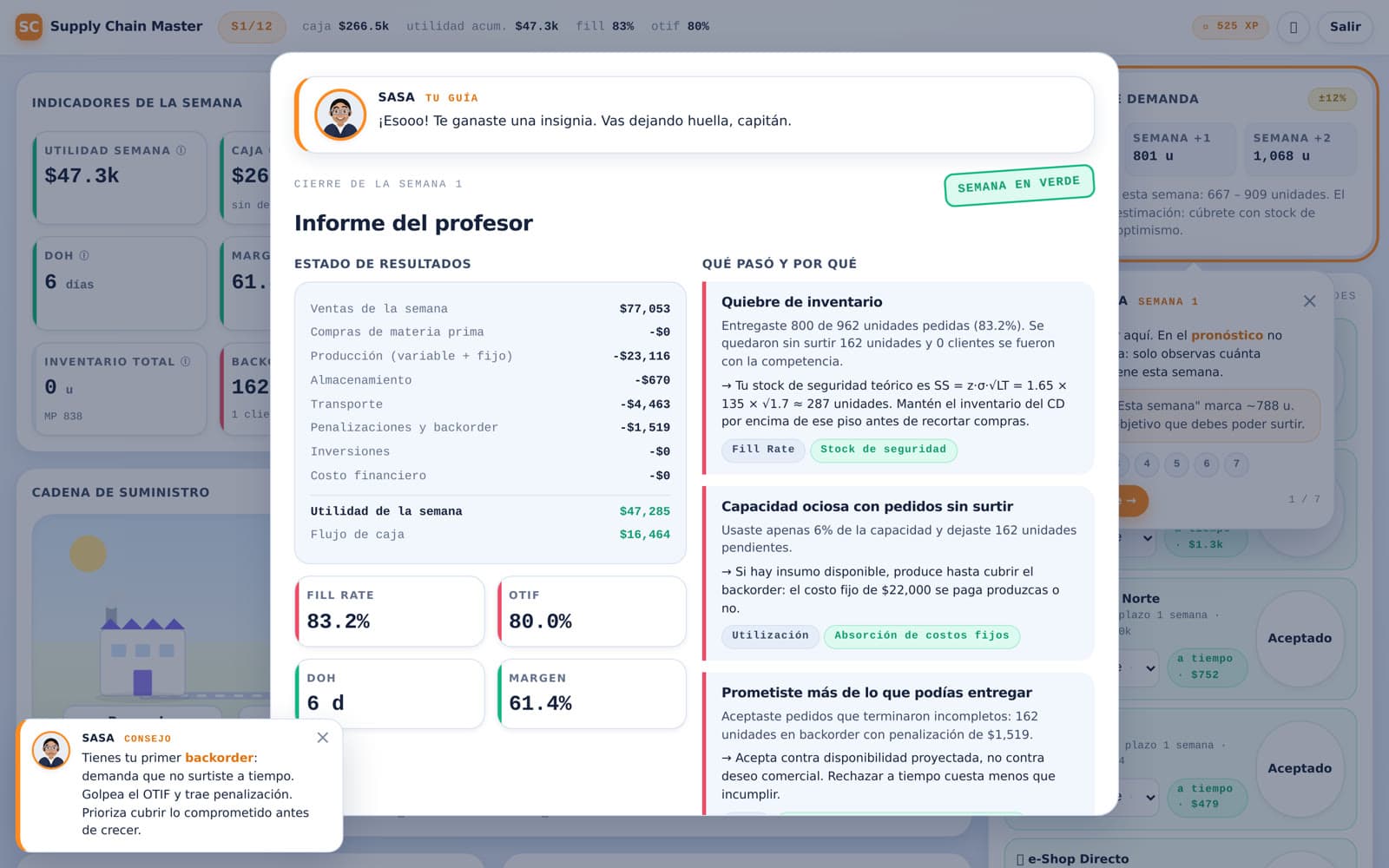Open the info icon next to Inventario Total
Screen dimensions: 1389x868
pyautogui.click(x=185, y=361)
